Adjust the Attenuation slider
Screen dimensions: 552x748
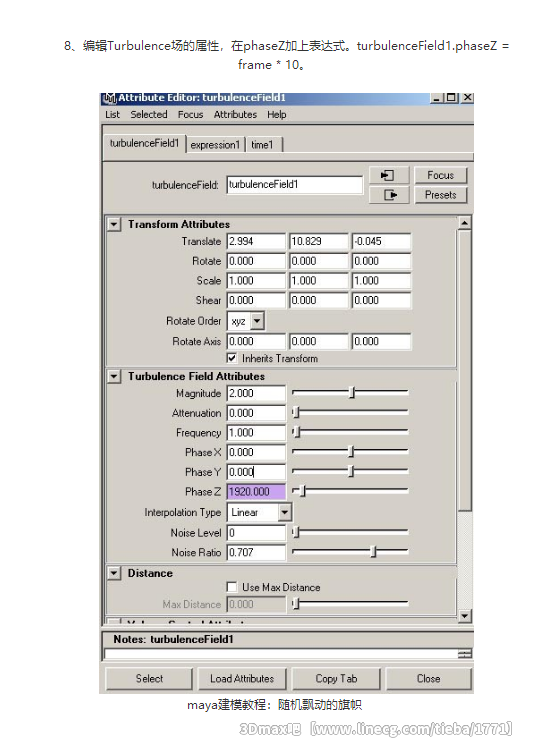click(x=296, y=412)
